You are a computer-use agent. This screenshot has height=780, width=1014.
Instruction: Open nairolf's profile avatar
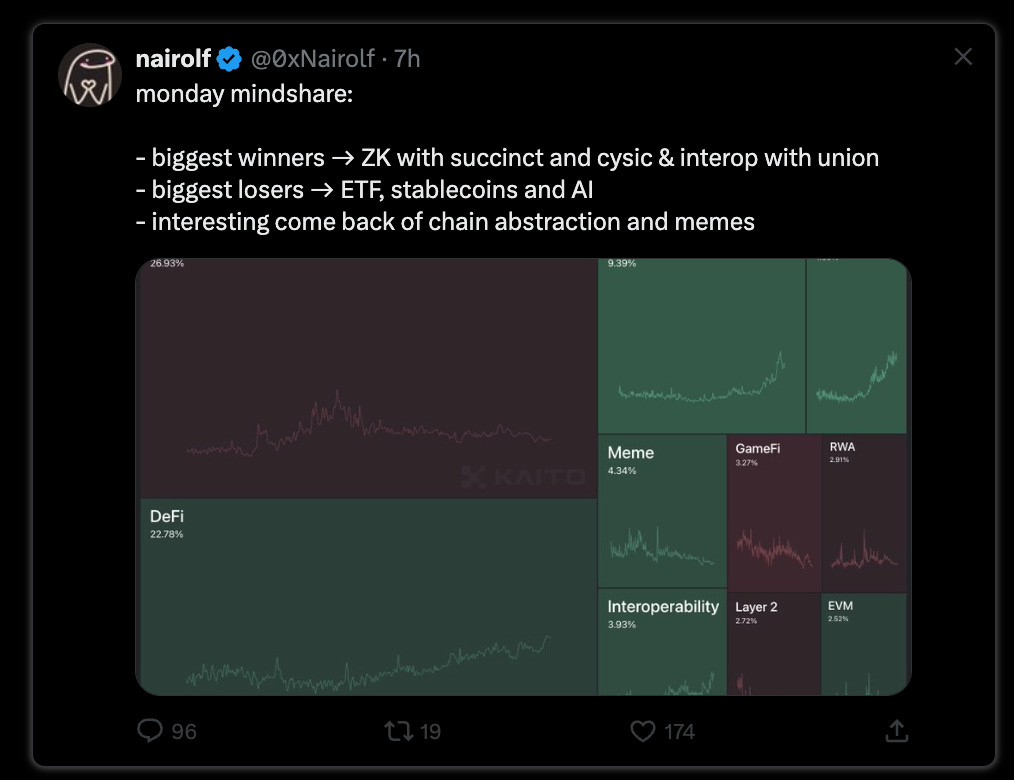[90, 73]
